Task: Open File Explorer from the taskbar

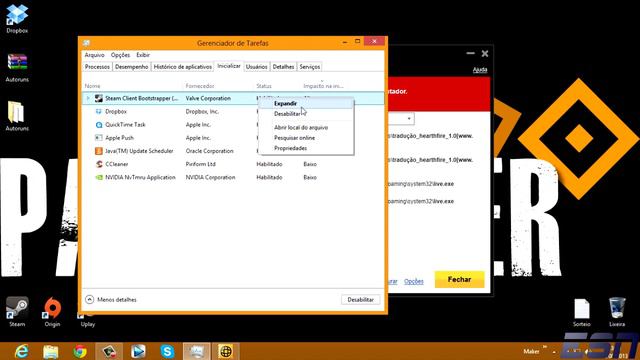Action: point(51,351)
